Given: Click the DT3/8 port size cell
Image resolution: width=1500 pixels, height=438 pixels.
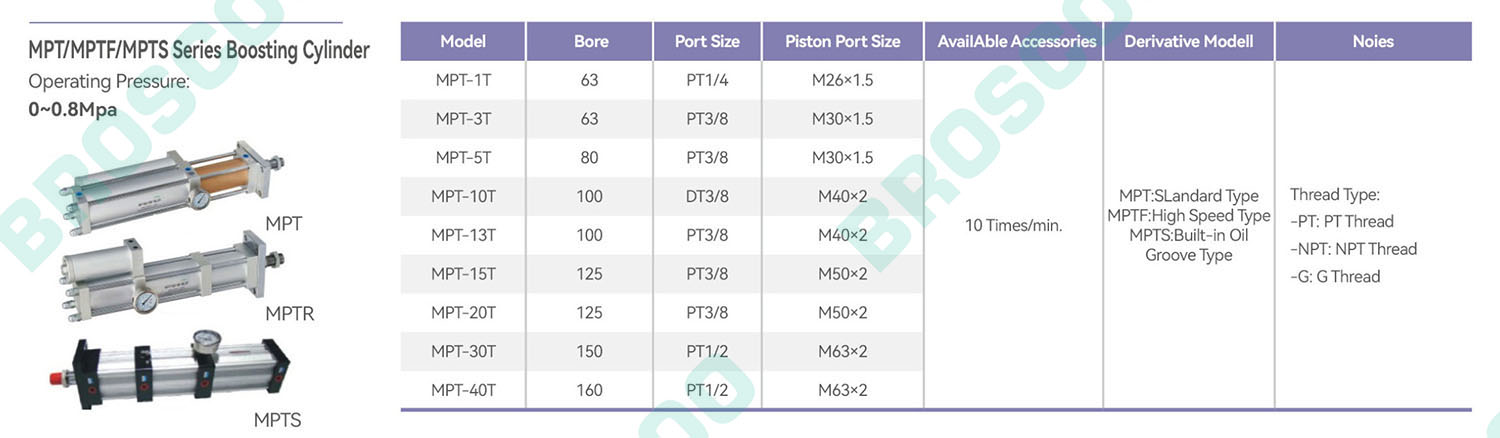Looking at the screenshot, I should tap(707, 196).
